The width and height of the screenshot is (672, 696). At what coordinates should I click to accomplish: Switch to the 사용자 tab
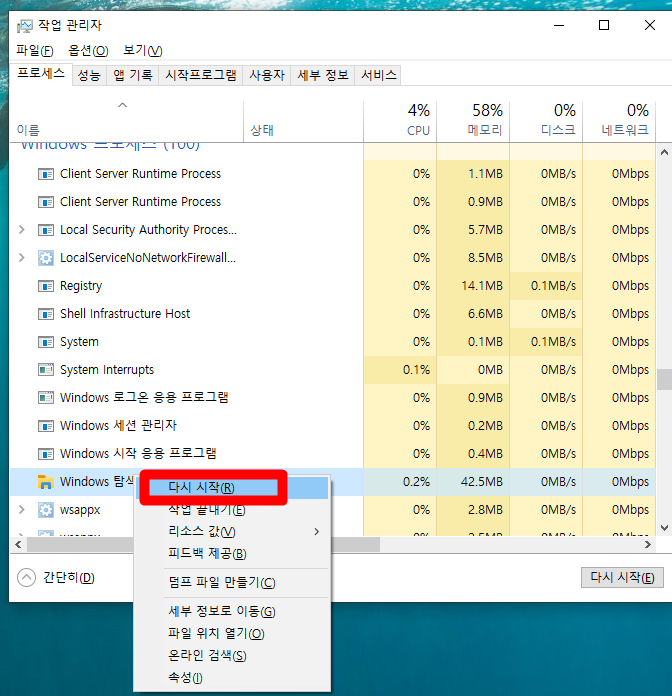click(x=267, y=75)
